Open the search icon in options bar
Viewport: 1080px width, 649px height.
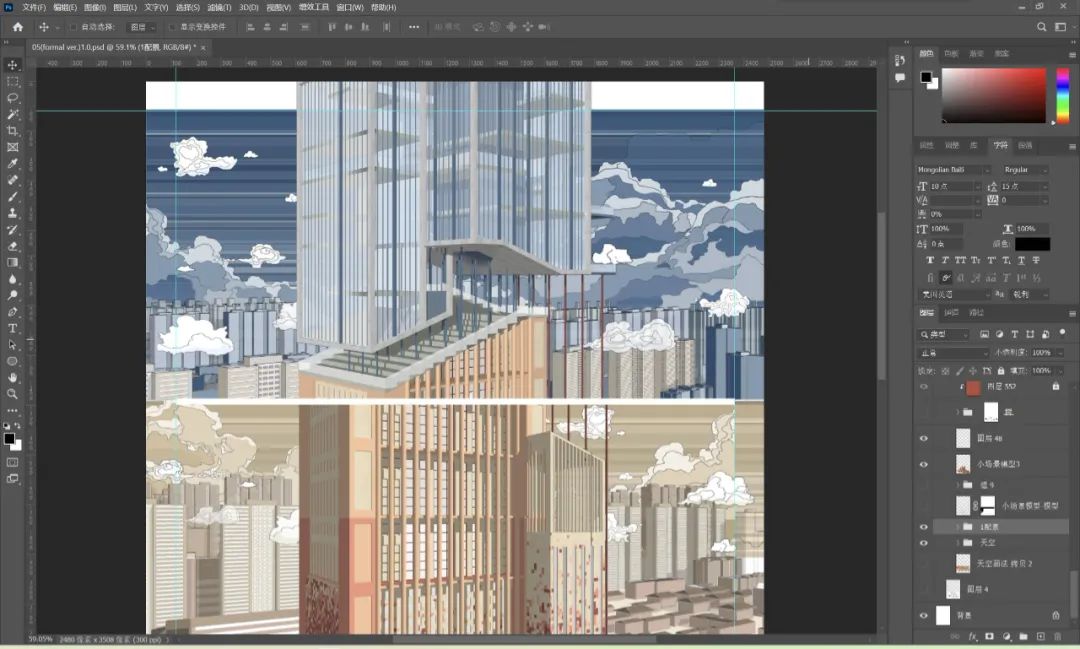point(1041,27)
